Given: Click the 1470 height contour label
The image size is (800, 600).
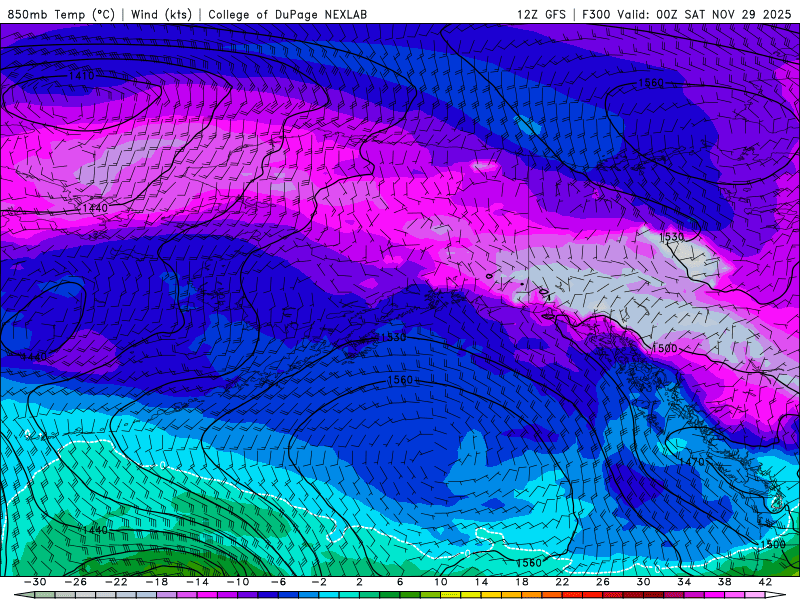Looking at the screenshot, I should (x=692, y=462).
